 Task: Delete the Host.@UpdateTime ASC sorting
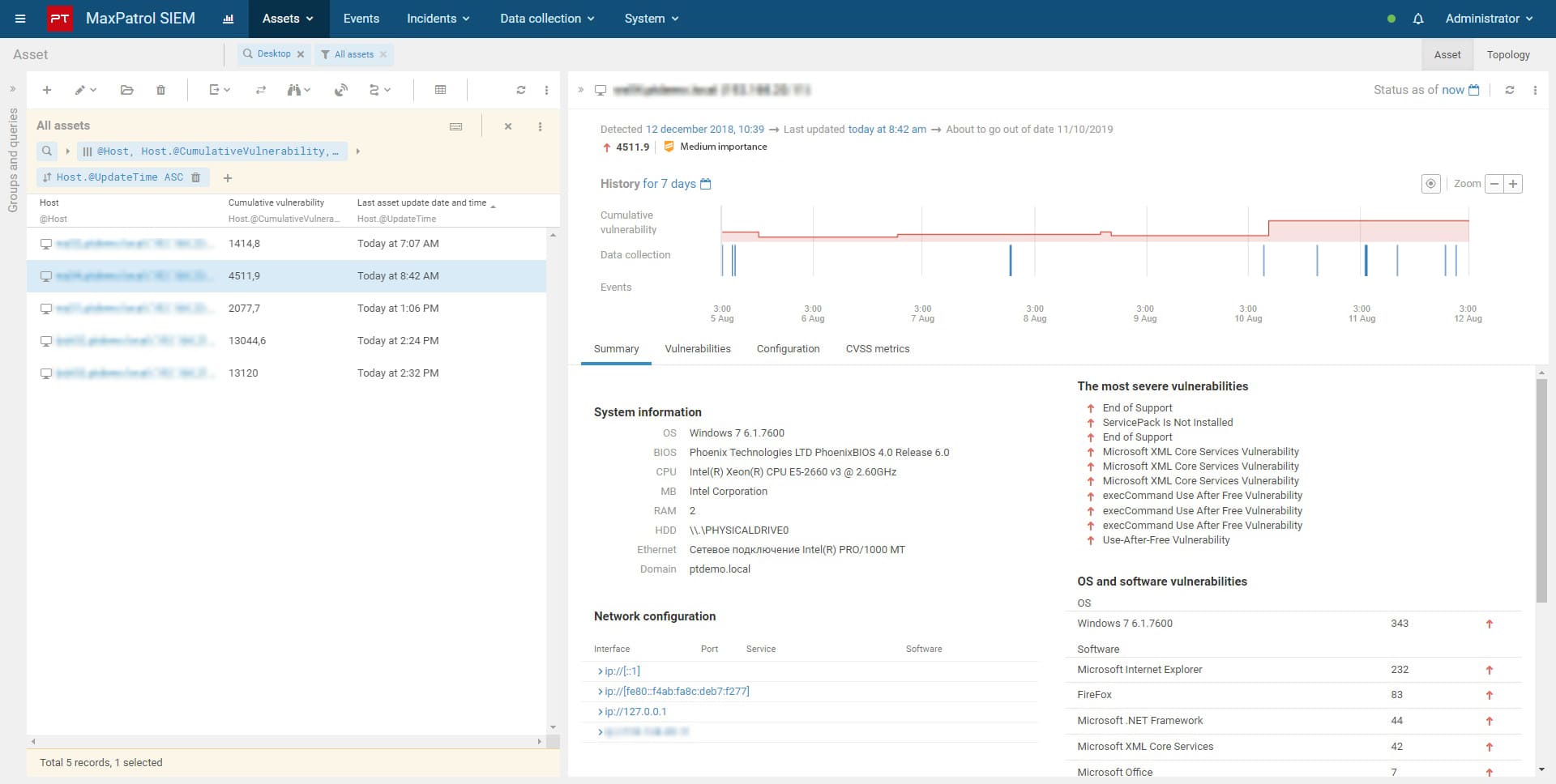coord(195,177)
